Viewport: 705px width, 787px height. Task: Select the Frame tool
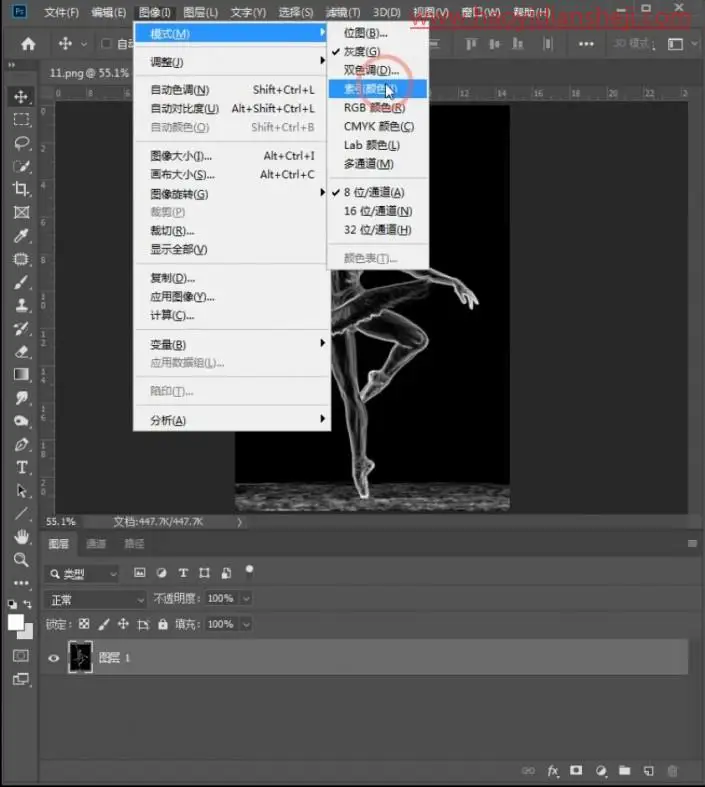pos(21,212)
